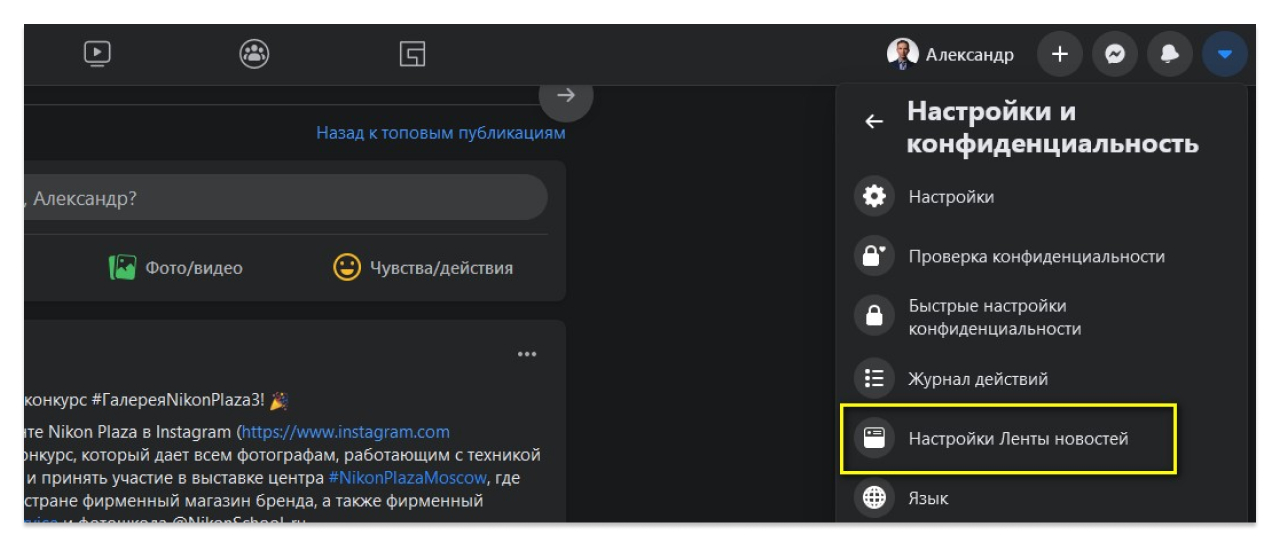
Task: Open Александр's profile
Action: point(951,55)
